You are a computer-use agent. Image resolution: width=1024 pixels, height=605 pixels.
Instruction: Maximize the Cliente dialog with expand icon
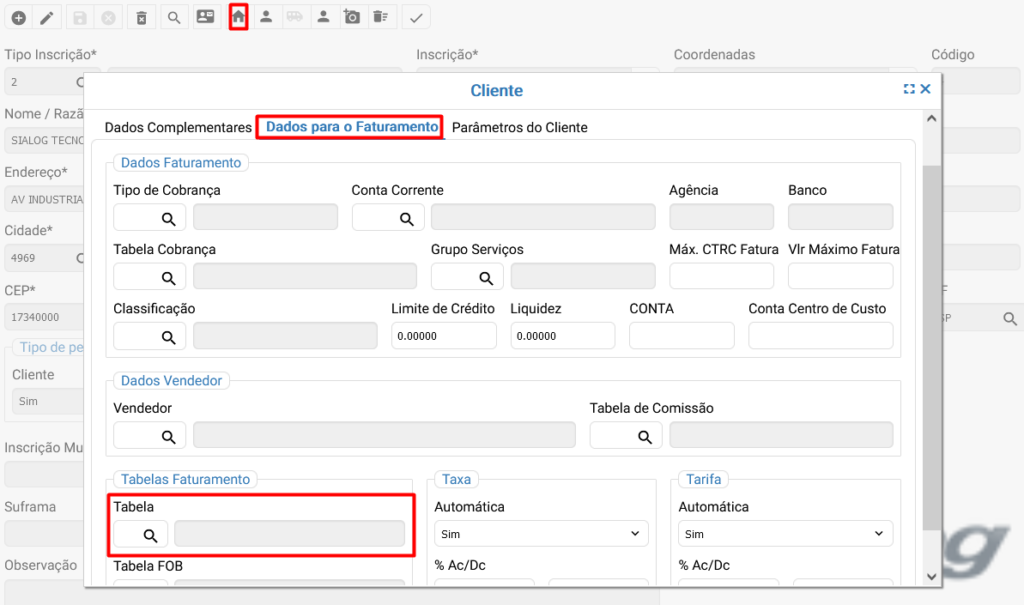pyautogui.click(x=909, y=89)
